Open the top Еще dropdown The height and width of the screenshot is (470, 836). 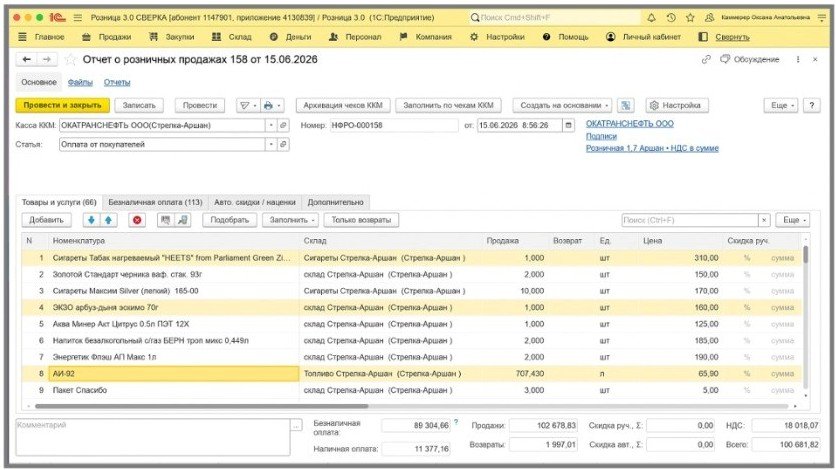pyautogui.click(x=781, y=106)
